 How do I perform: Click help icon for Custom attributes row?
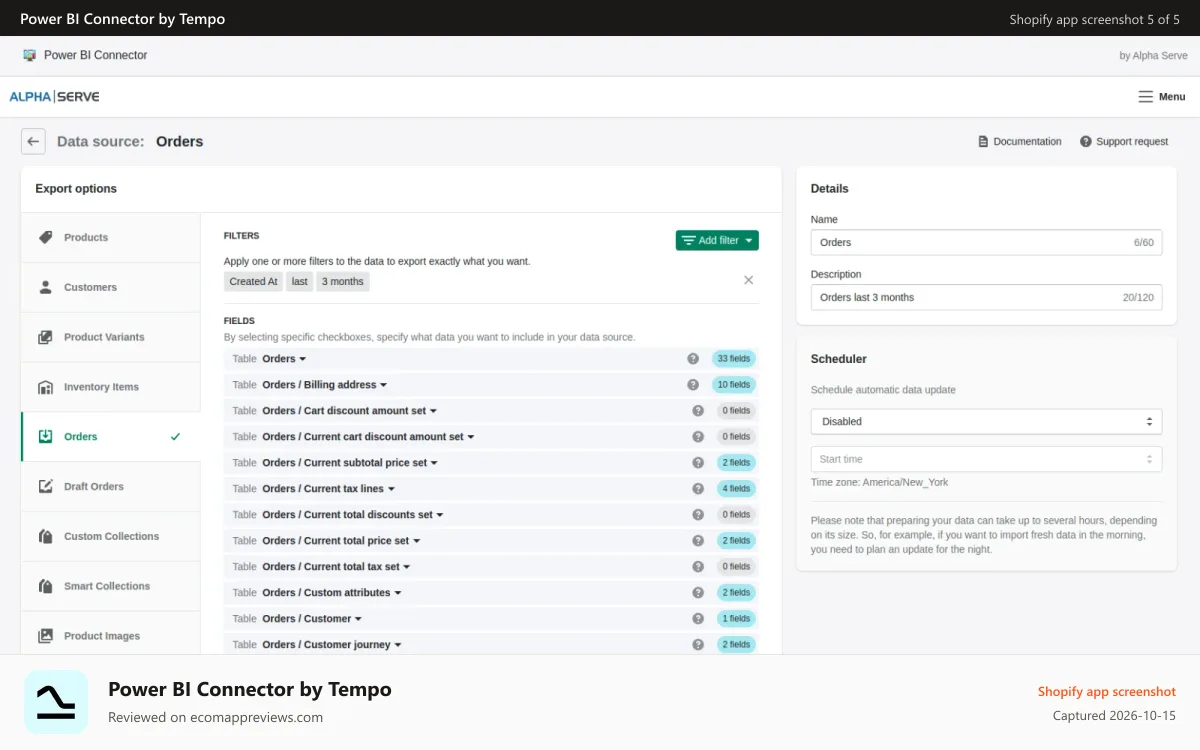pyautogui.click(x=698, y=593)
